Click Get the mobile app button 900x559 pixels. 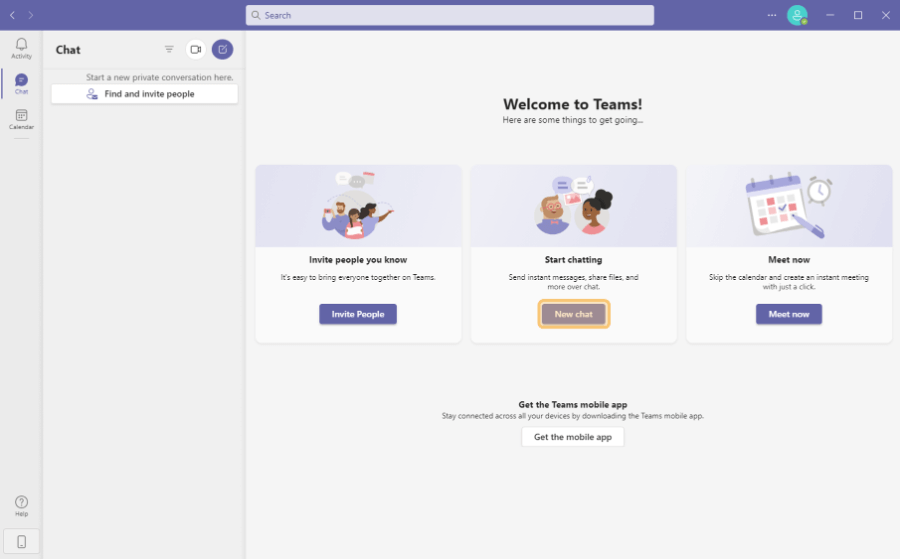click(x=573, y=437)
